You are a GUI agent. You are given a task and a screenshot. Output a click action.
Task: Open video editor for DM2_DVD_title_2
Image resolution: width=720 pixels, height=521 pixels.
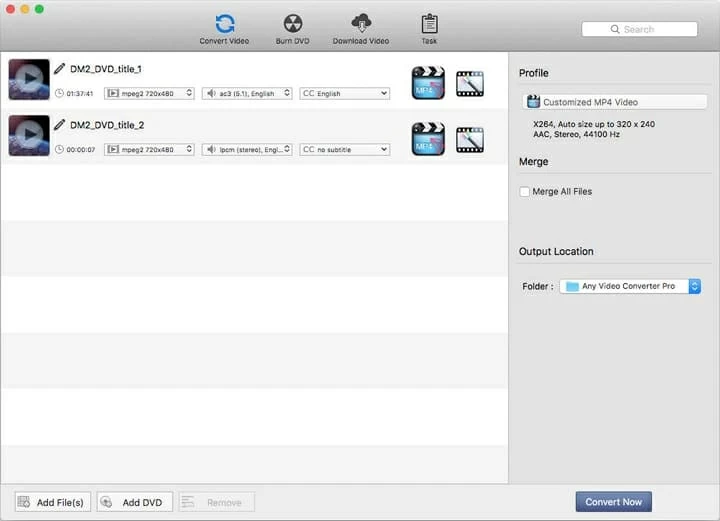[470, 139]
